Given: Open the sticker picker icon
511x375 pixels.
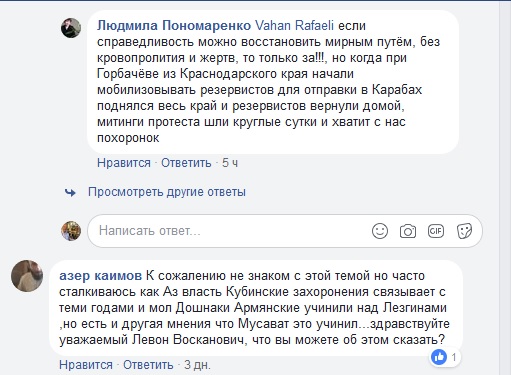Looking at the screenshot, I should coord(464,231).
